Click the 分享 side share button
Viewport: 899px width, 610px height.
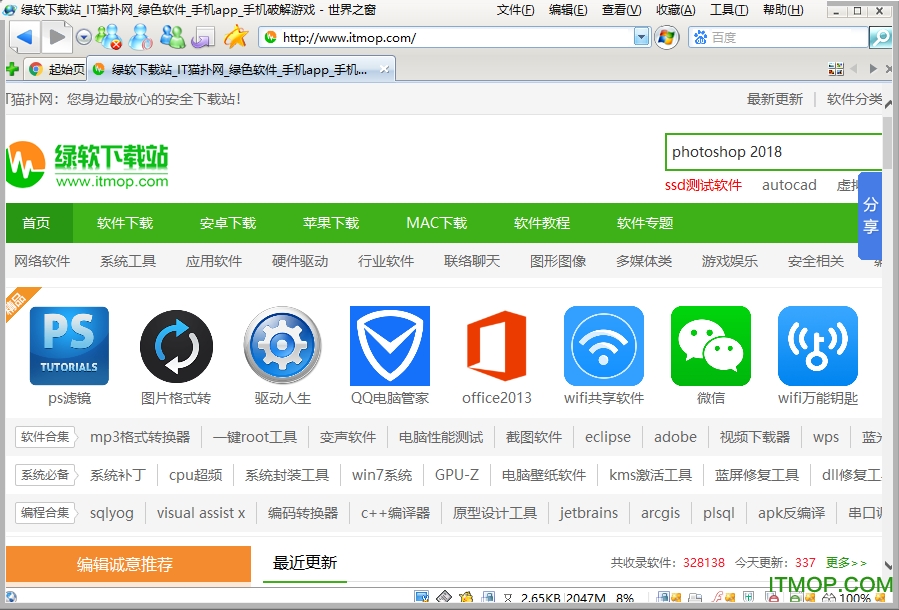pos(870,215)
